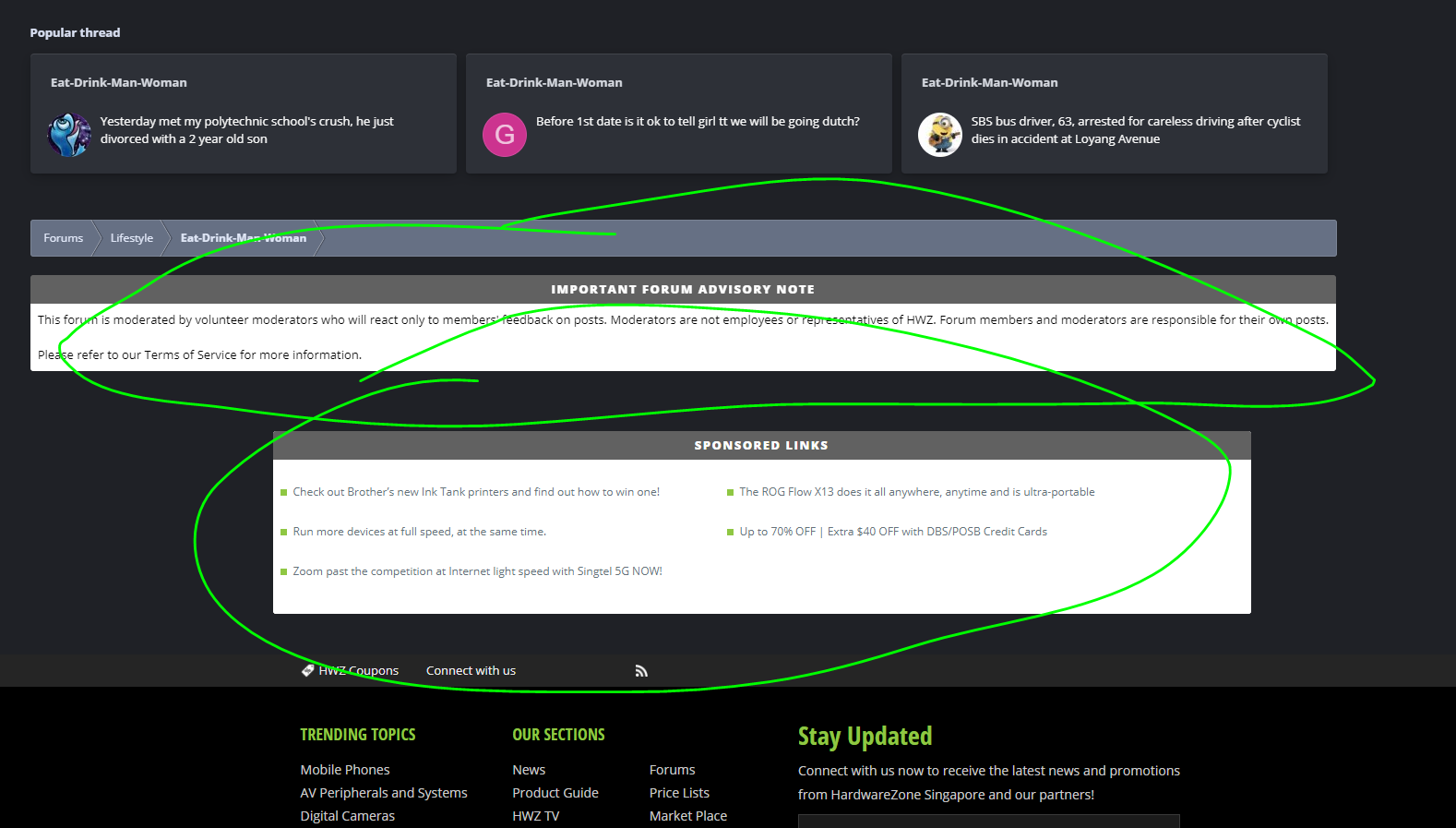Click the 'Popular thread' heading text
Image resolution: width=1456 pixels, height=828 pixels.
75,32
